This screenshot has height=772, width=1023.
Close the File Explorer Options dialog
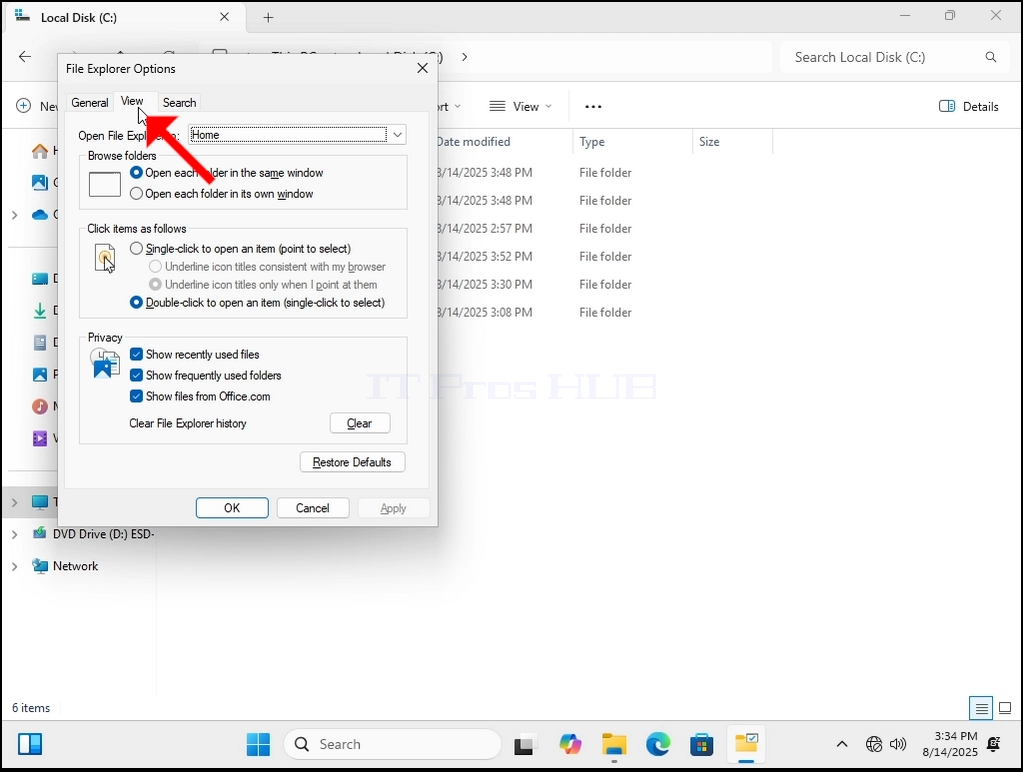click(422, 68)
